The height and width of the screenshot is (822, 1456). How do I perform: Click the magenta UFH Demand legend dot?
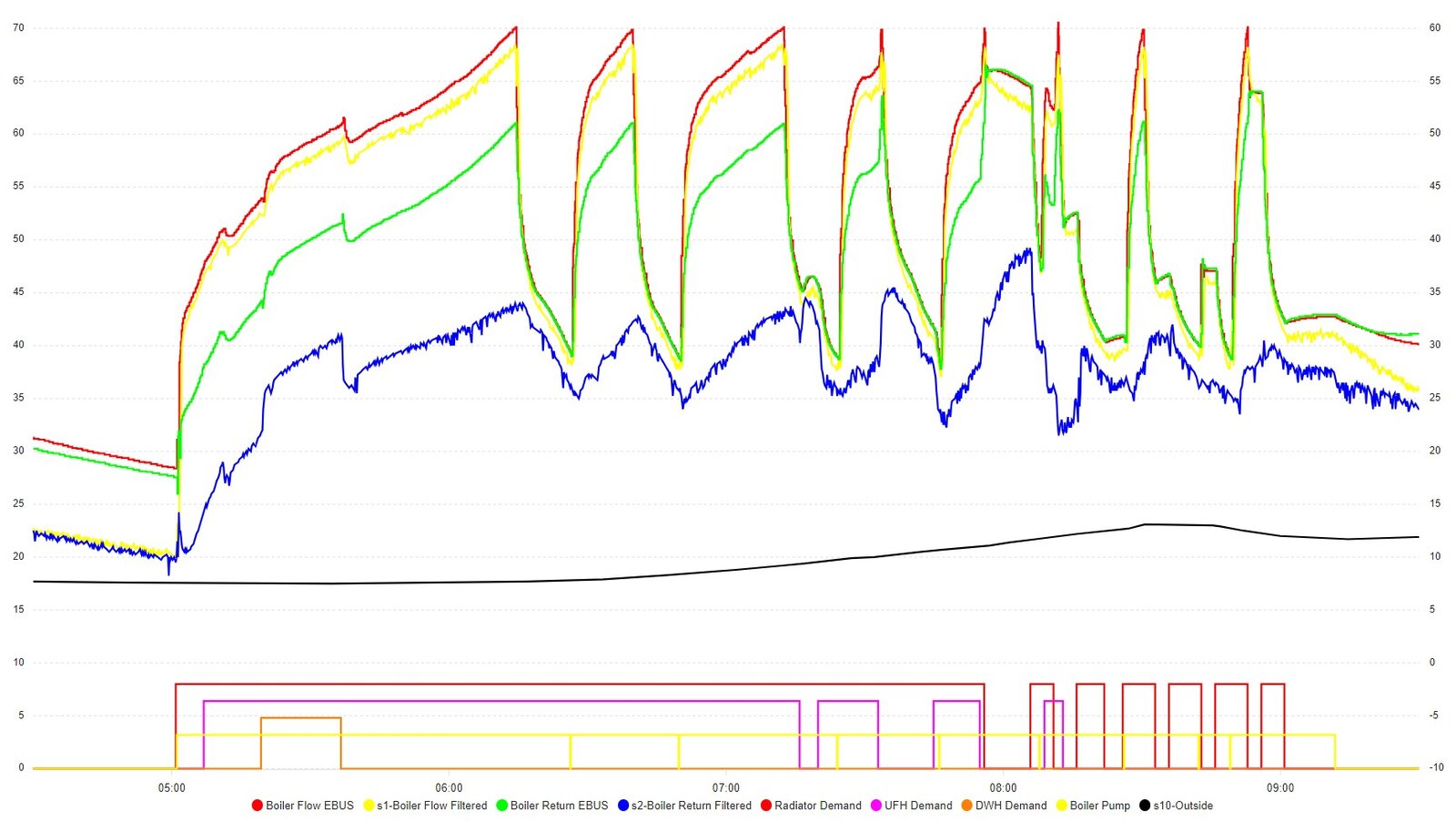click(x=875, y=806)
